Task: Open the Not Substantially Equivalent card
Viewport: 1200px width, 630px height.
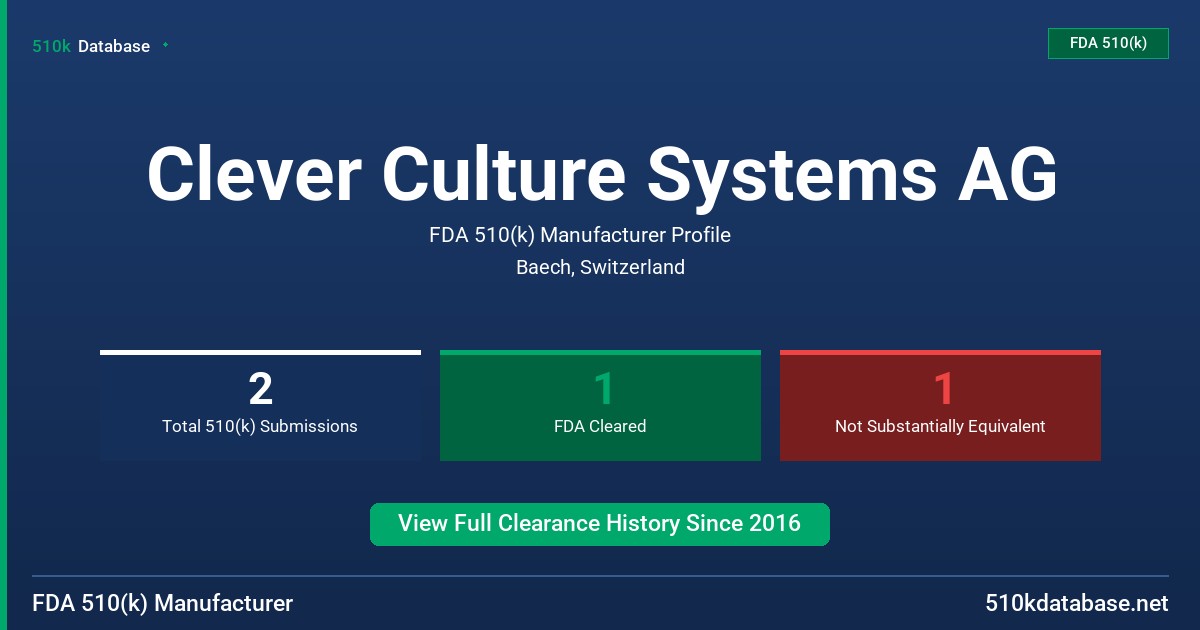Action: 940,406
